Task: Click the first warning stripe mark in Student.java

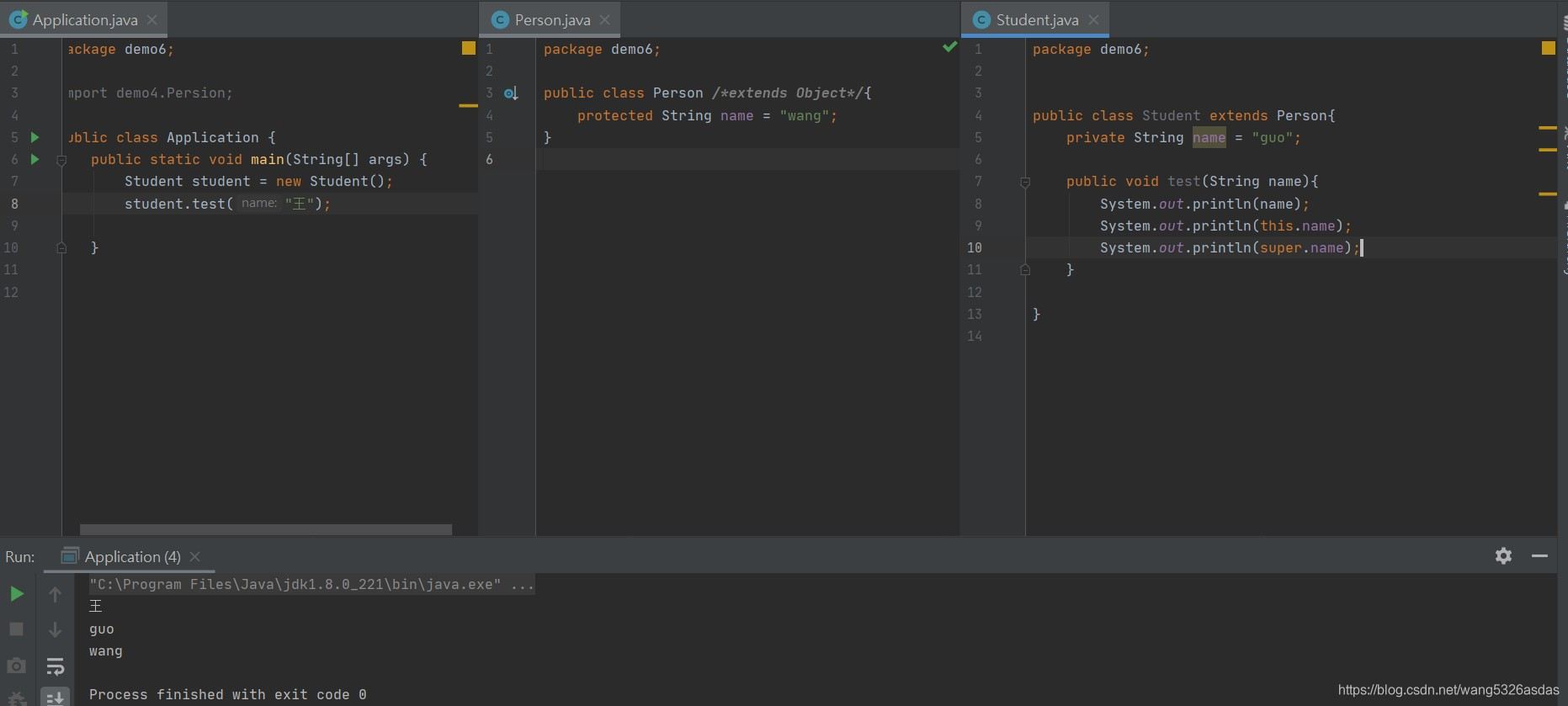Action: (1547, 127)
